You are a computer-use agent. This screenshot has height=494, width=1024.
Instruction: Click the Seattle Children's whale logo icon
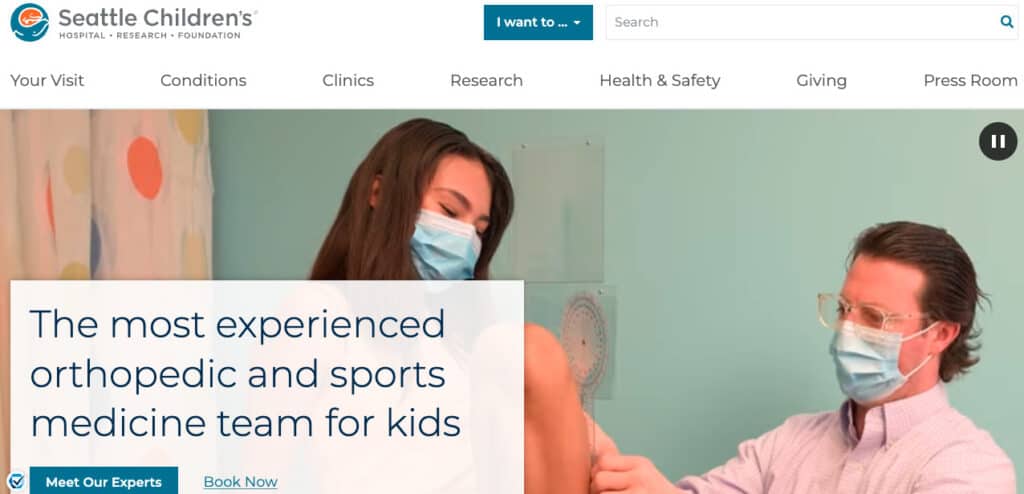(x=29, y=22)
